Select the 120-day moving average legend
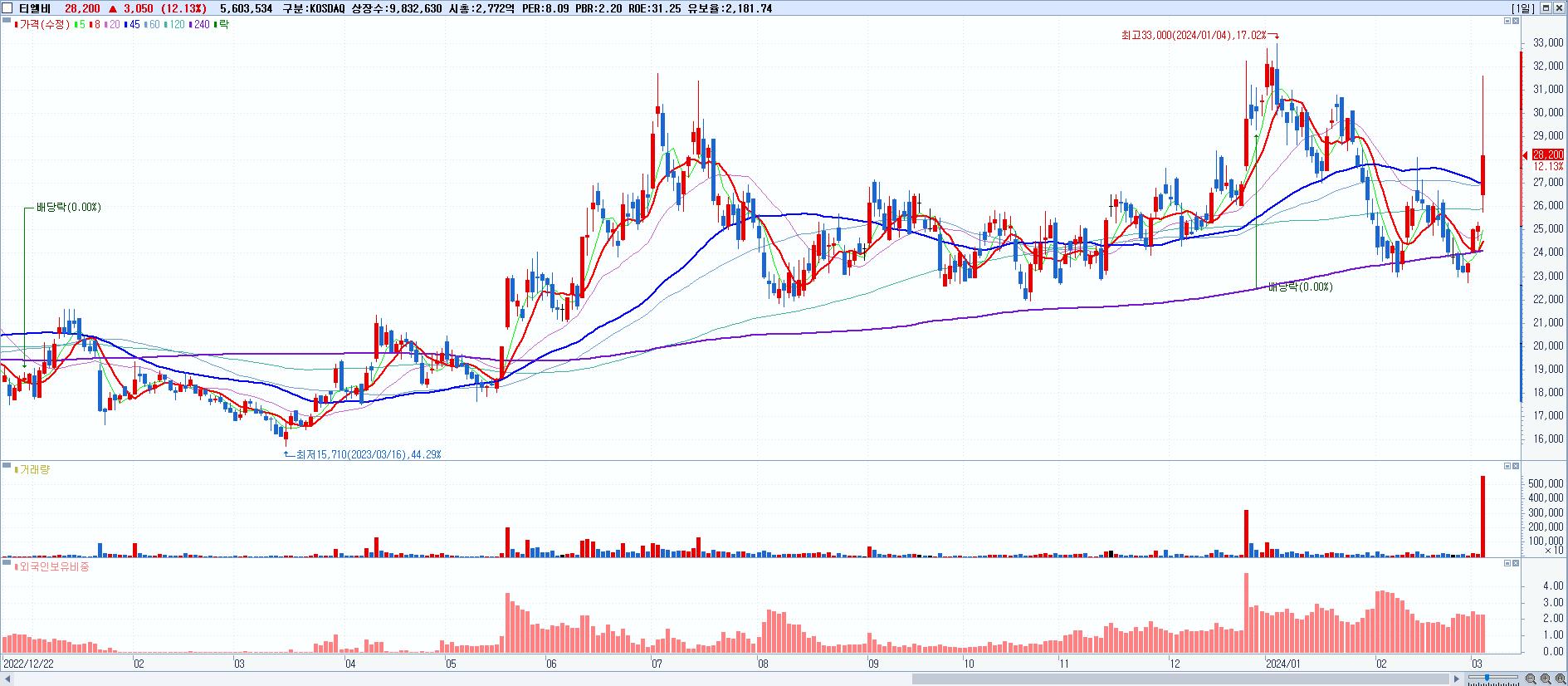1568x686 pixels. 175,25
